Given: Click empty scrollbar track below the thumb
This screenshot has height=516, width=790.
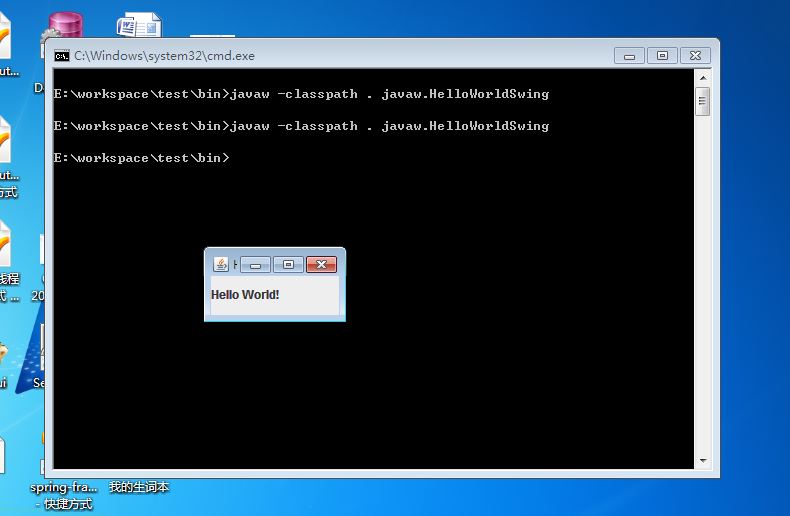Looking at the screenshot, I should 703,284.
